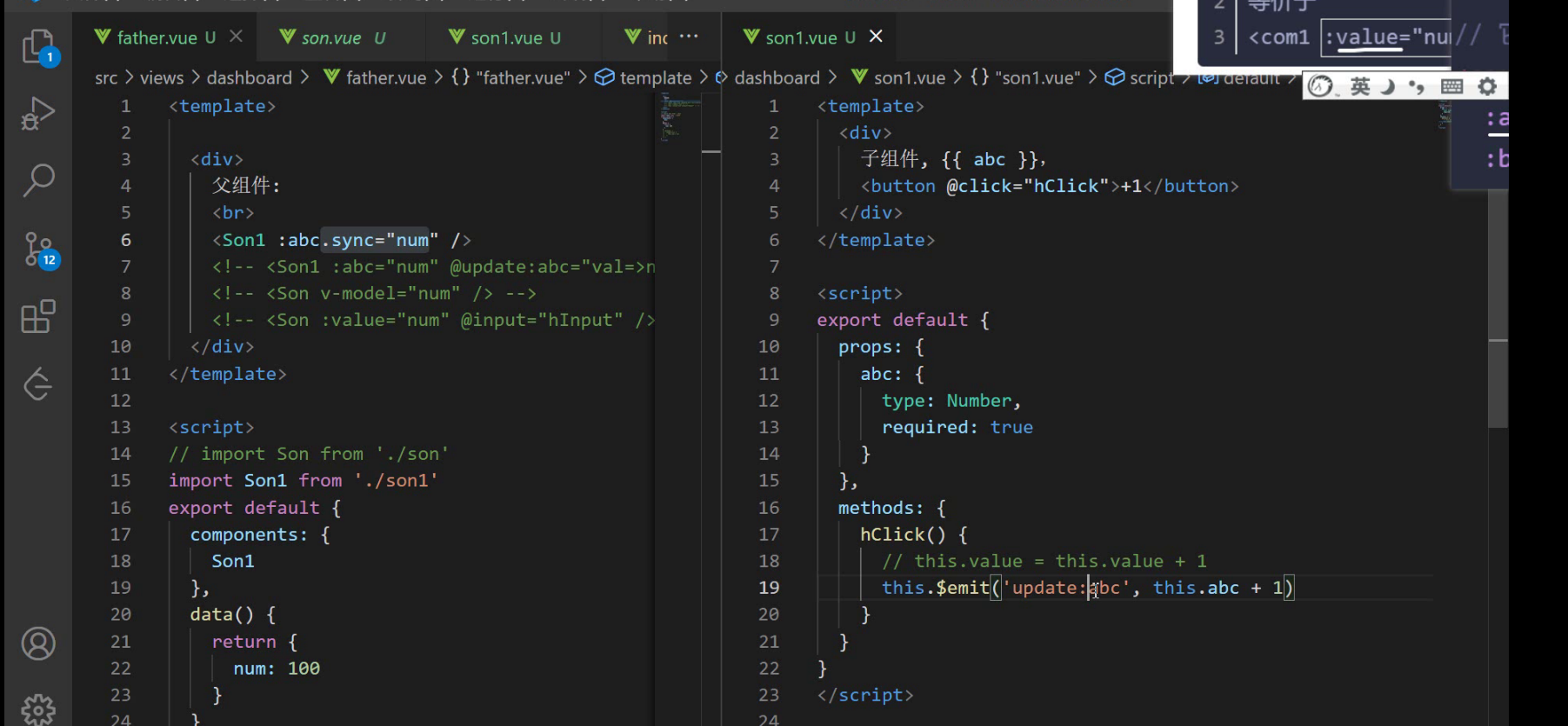Open the Search view in the activity bar
This screenshot has height=726, width=1568.
[x=38, y=180]
